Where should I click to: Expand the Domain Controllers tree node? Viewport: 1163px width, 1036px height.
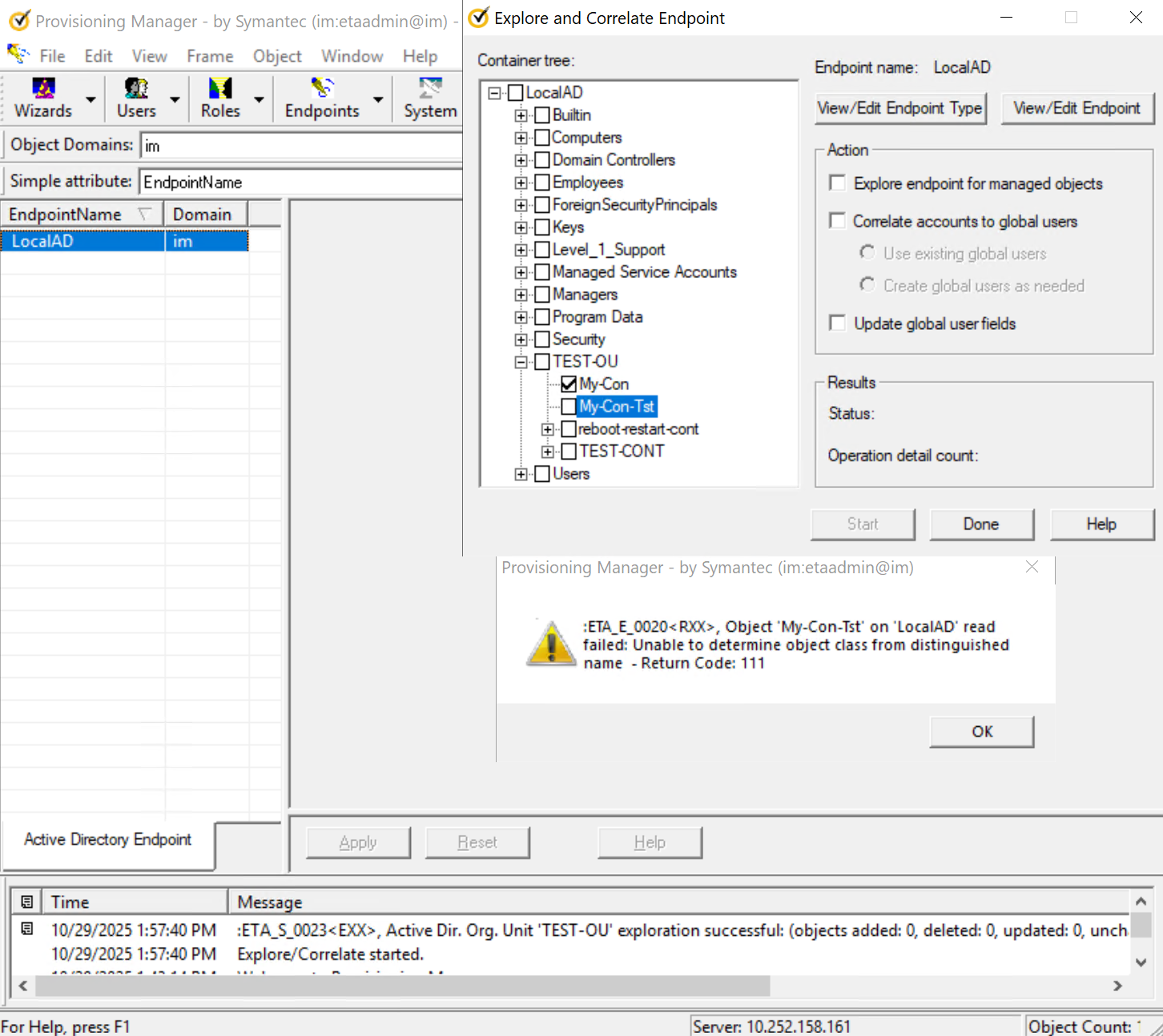[521, 160]
